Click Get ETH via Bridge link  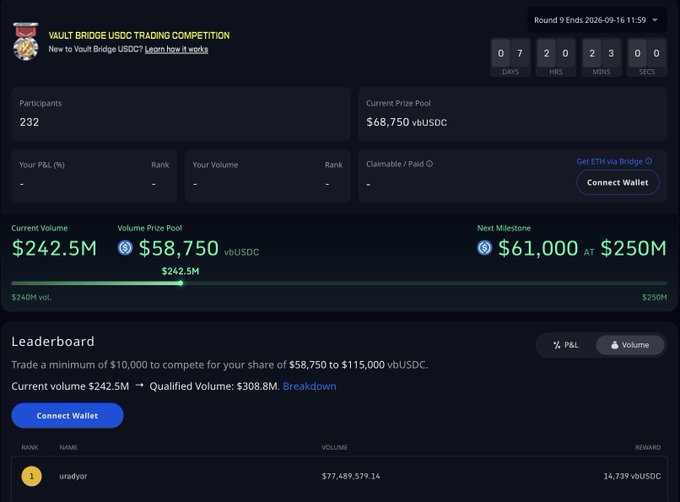pyautogui.click(x=609, y=161)
